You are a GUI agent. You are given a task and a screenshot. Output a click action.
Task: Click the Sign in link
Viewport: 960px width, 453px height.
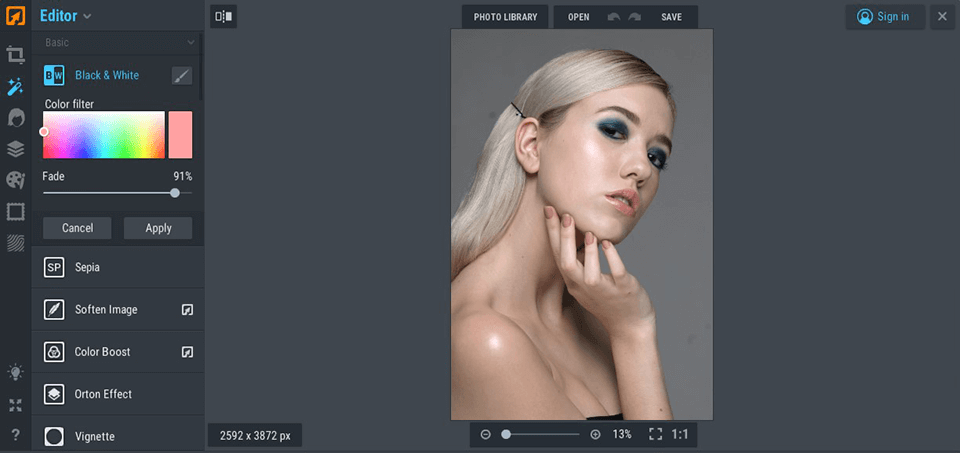pos(893,17)
